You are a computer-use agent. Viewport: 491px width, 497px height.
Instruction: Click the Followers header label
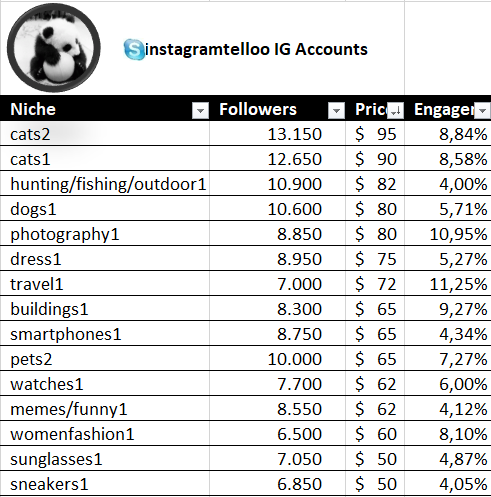(258, 109)
